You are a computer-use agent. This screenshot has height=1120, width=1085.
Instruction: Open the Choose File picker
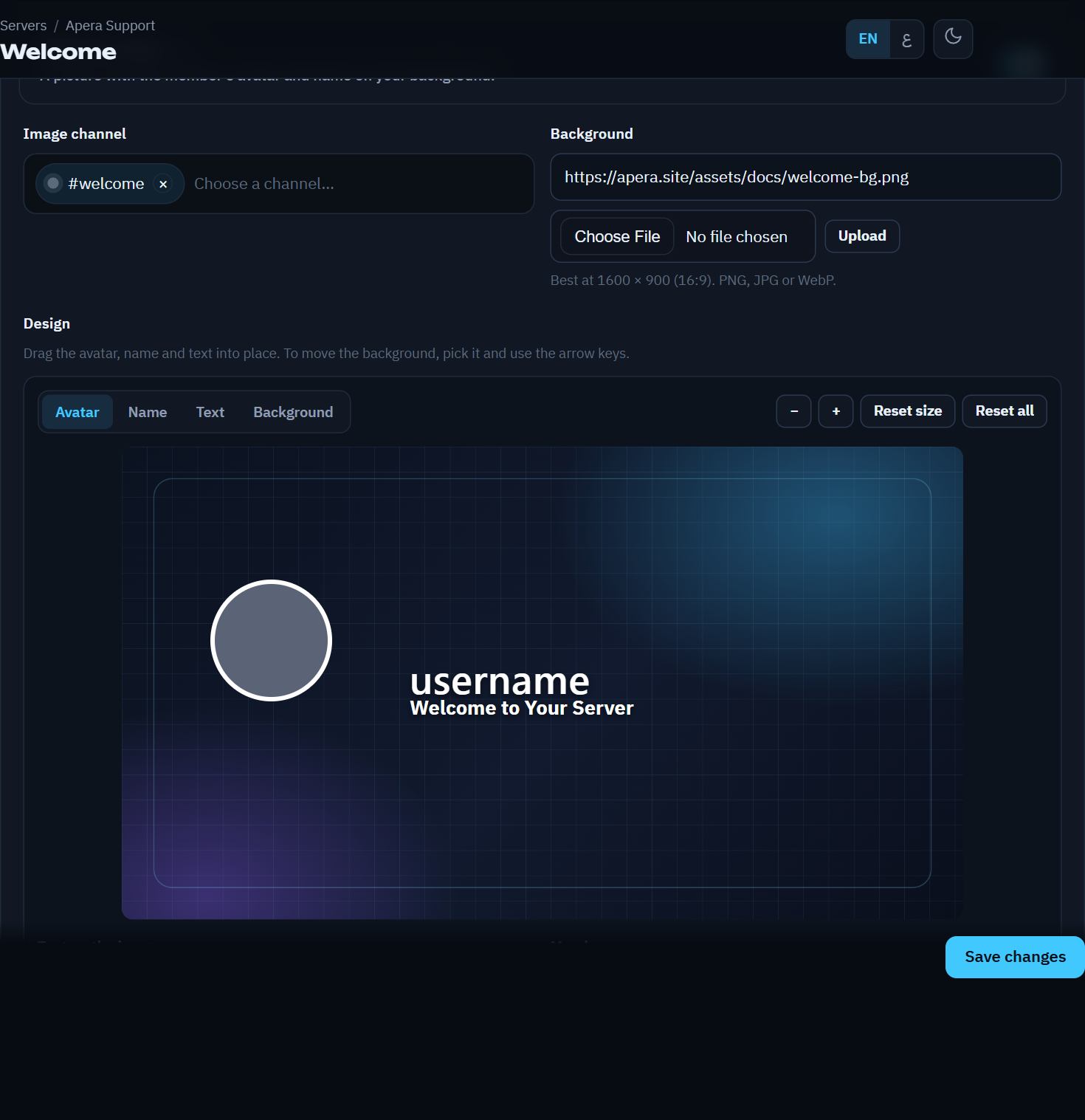(618, 237)
